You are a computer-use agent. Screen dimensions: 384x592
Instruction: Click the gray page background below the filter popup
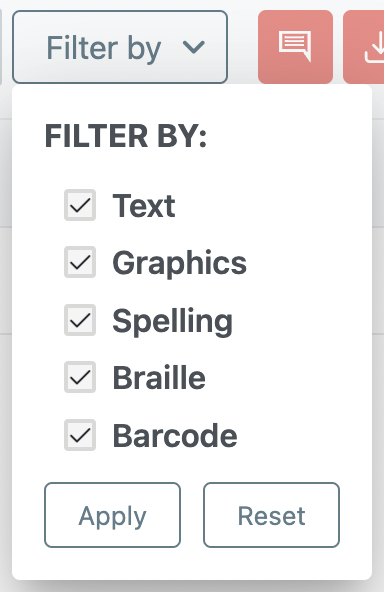coord(192,586)
